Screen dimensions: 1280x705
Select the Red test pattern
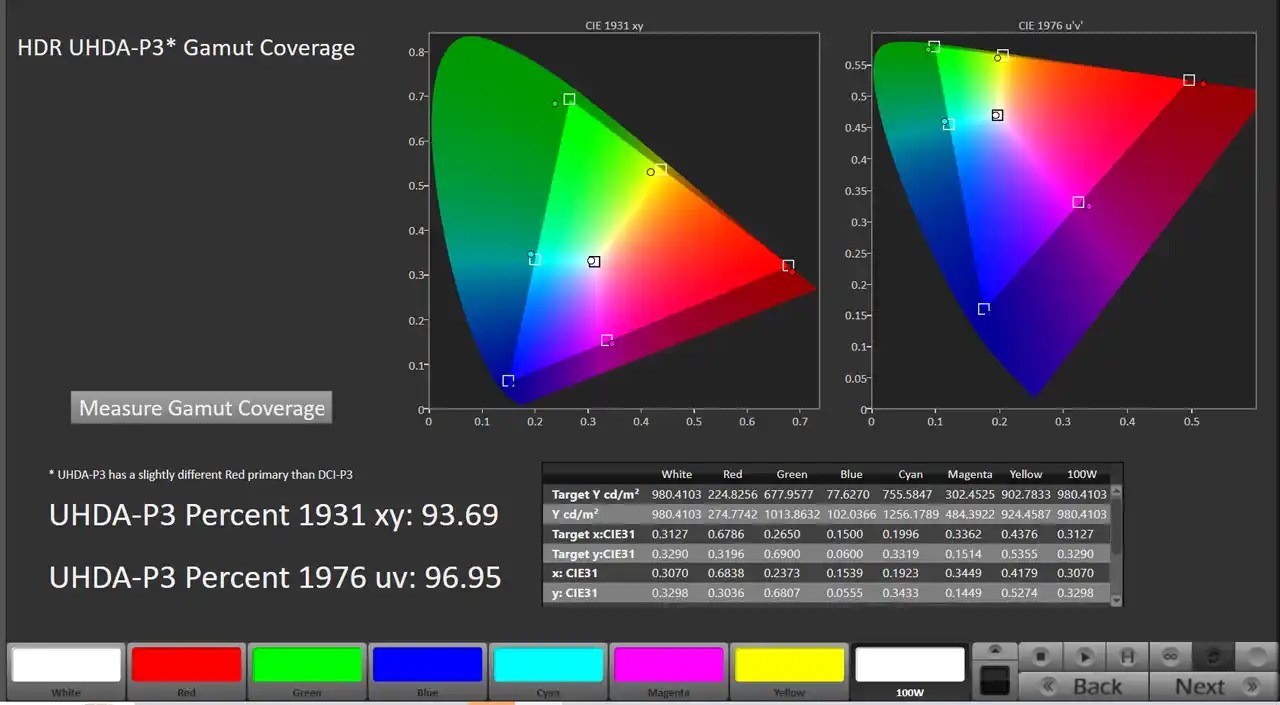[x=185, y=663]
